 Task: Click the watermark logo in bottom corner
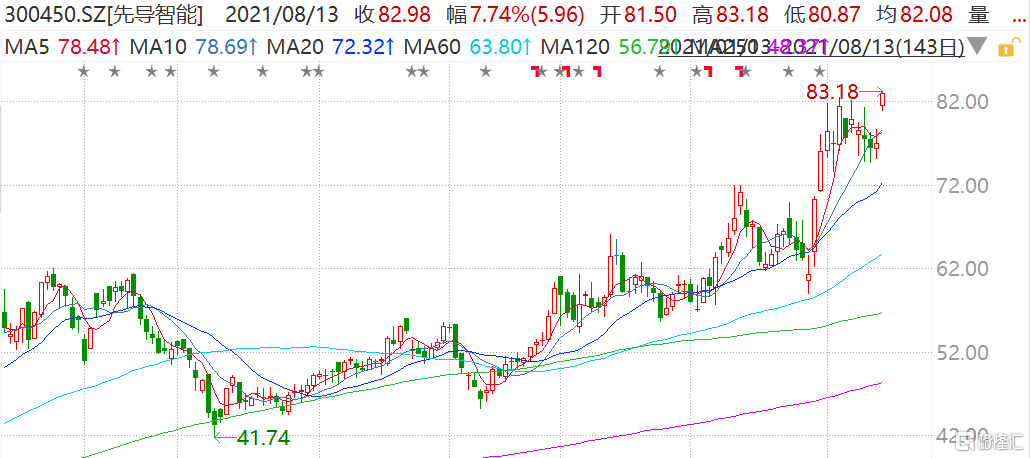pyautogui.click(x=989, y=442)
